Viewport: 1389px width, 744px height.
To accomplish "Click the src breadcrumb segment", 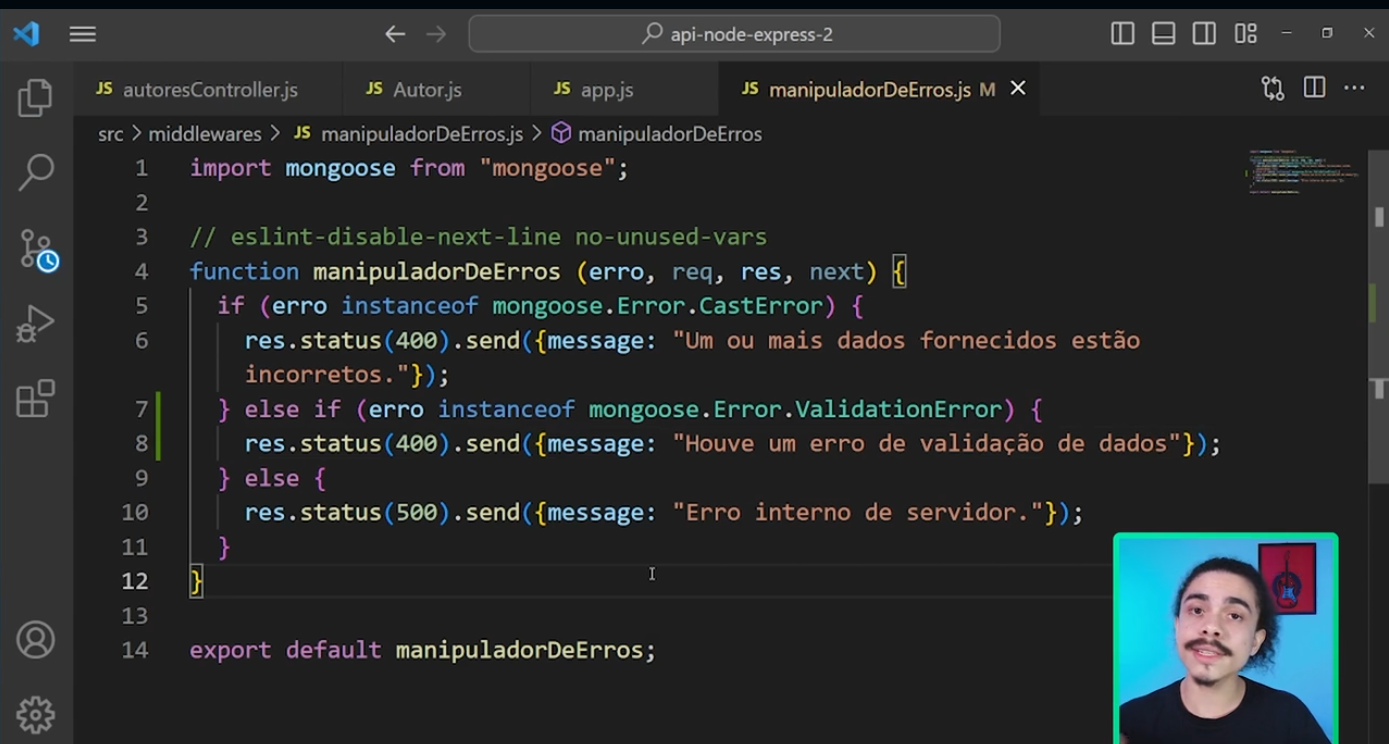I will (x=110, y=134).
